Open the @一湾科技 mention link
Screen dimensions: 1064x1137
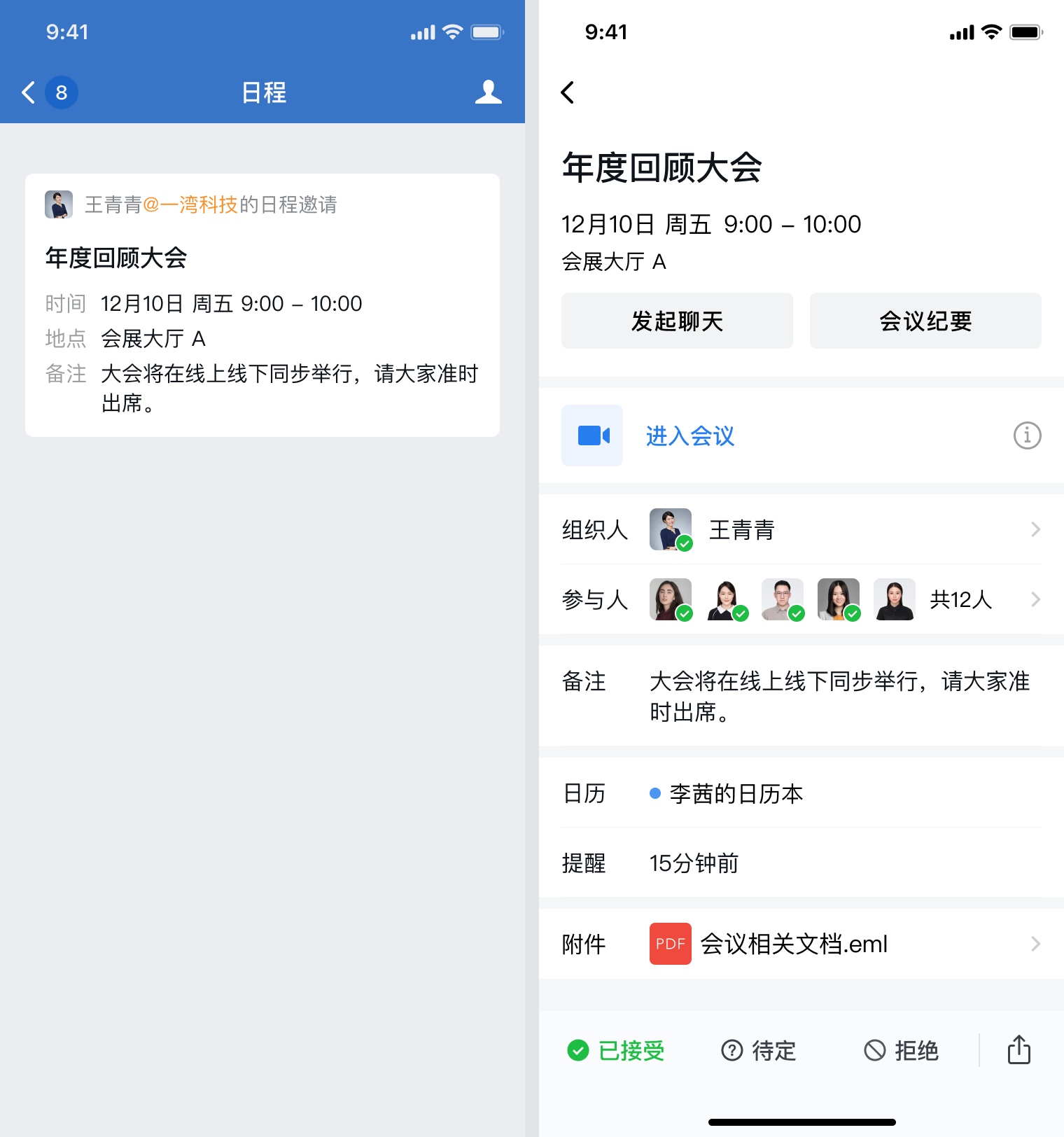coord(190,204)
